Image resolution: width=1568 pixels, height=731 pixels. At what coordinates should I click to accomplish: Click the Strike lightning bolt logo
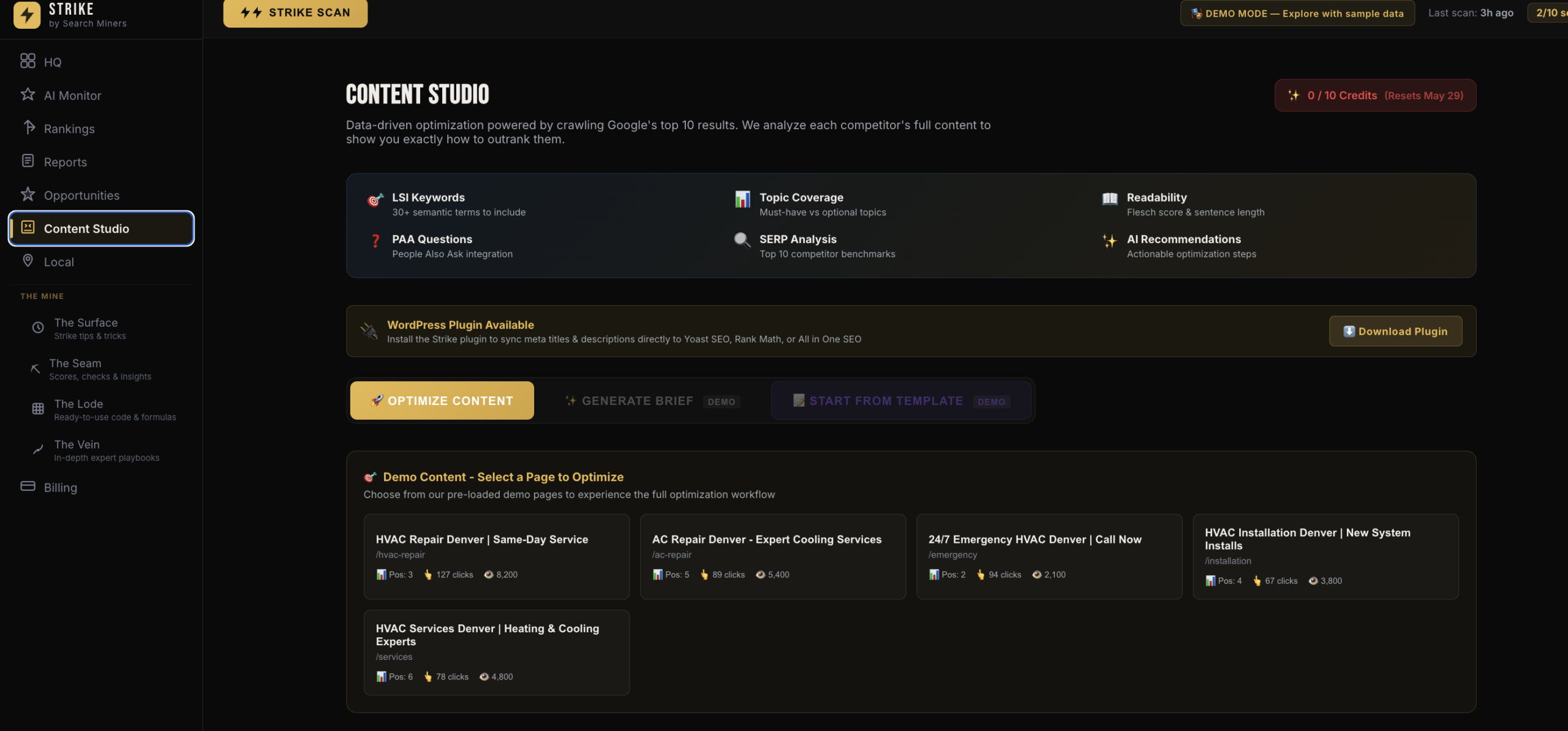[27, 15]
